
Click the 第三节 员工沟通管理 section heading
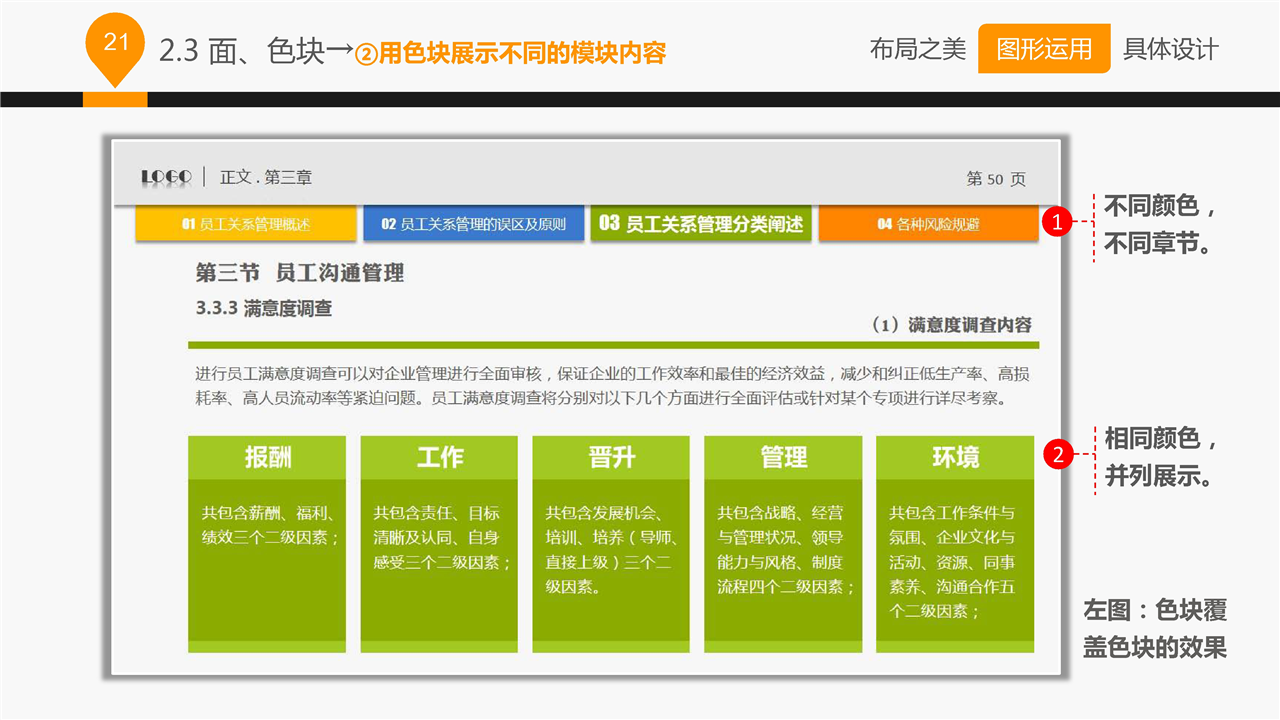click(299, 273)
